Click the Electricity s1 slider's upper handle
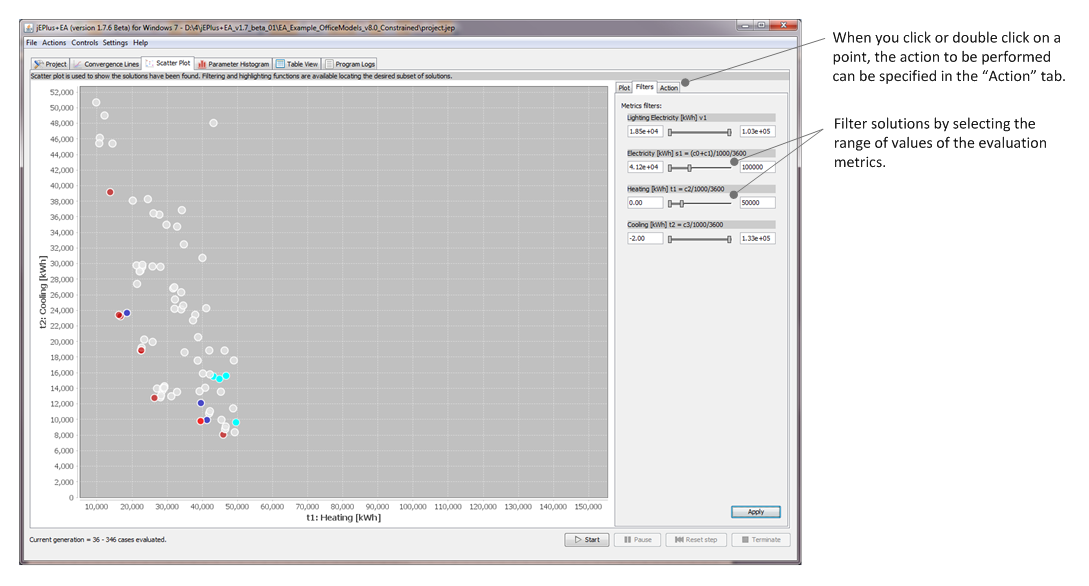Viewport: 1089px width, 586px height. [x=689, y=168]
